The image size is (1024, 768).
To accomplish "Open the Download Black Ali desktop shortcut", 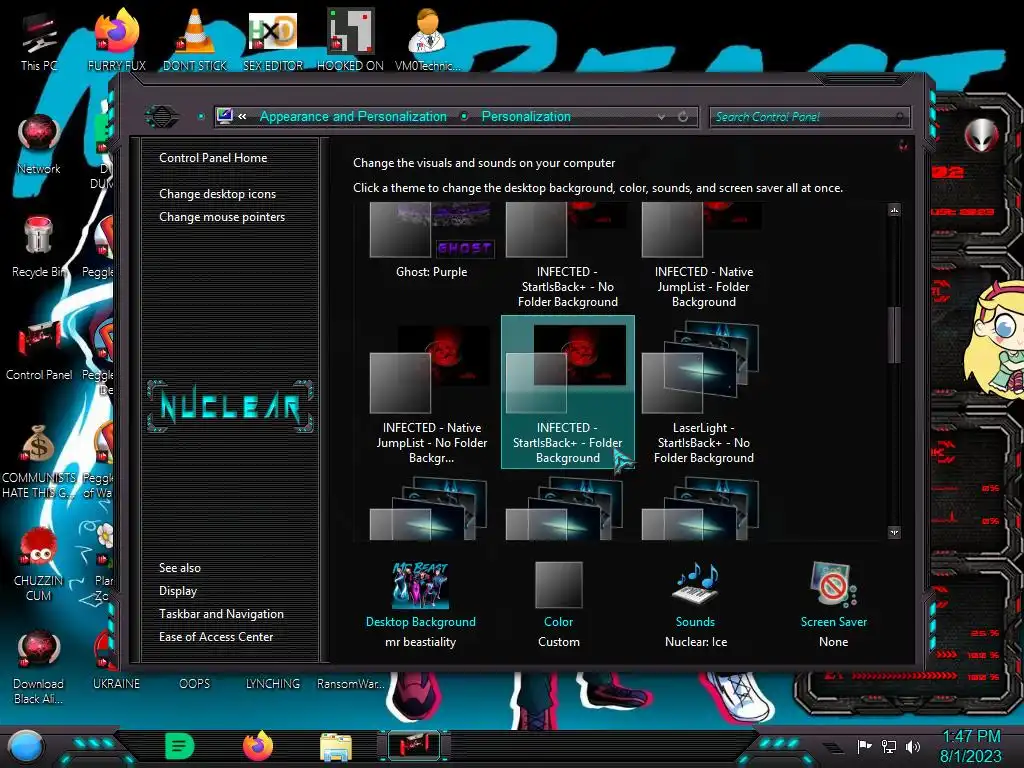I will pyautogui.click(x=39, y=667).
